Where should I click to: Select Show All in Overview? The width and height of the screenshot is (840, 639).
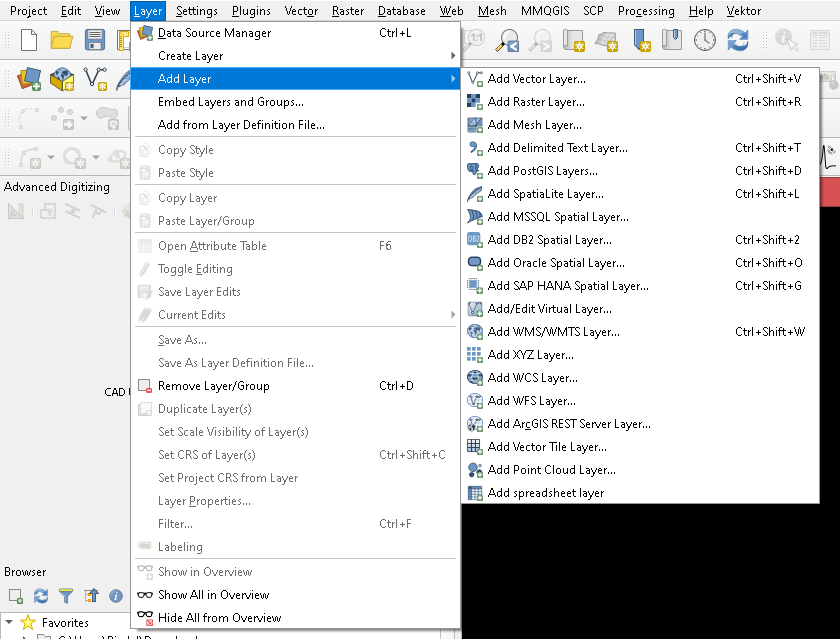295,595
